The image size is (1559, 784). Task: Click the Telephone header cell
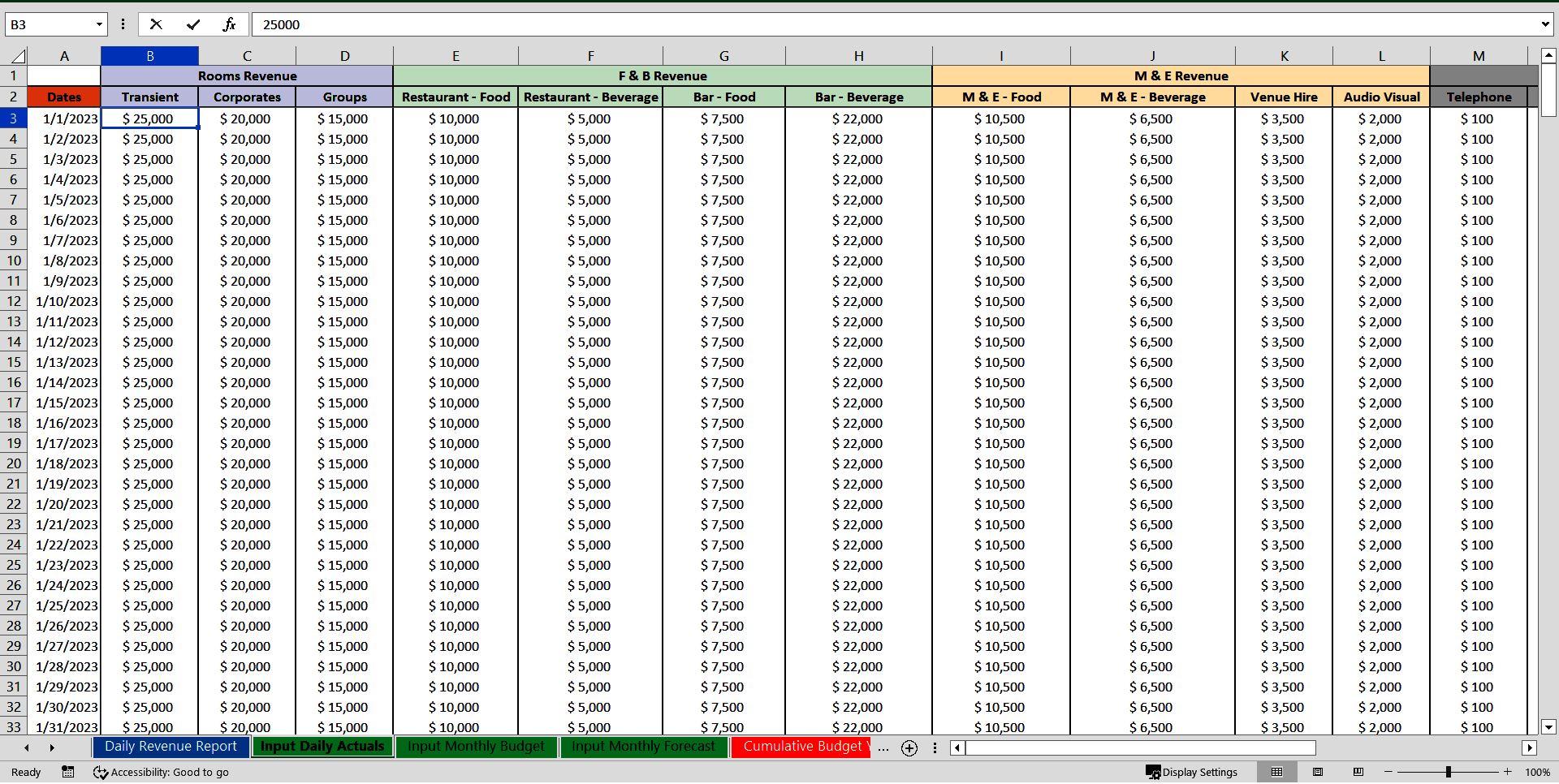tap(1479, 97)
